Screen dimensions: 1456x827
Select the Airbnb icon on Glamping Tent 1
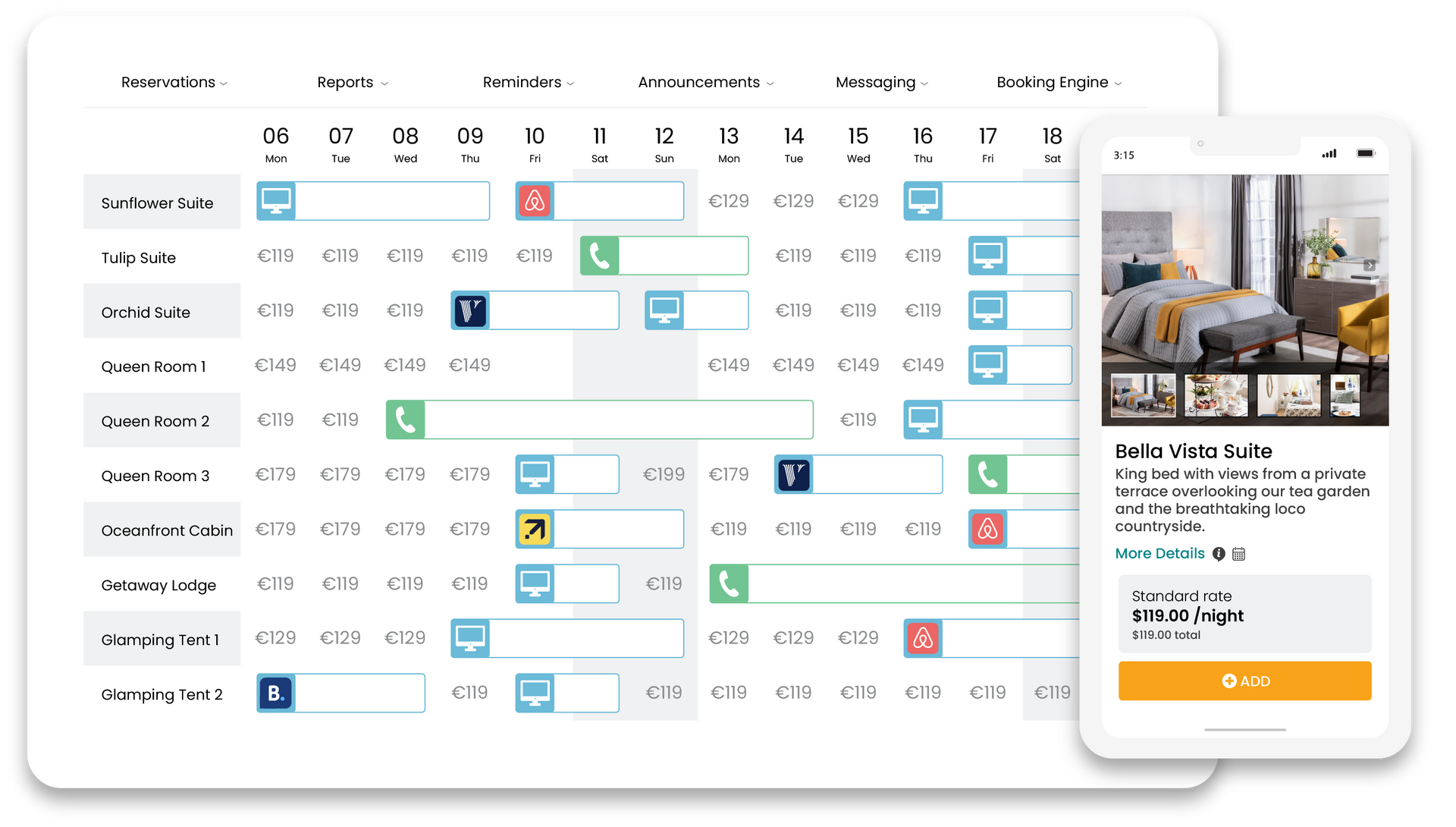point(923,639)
